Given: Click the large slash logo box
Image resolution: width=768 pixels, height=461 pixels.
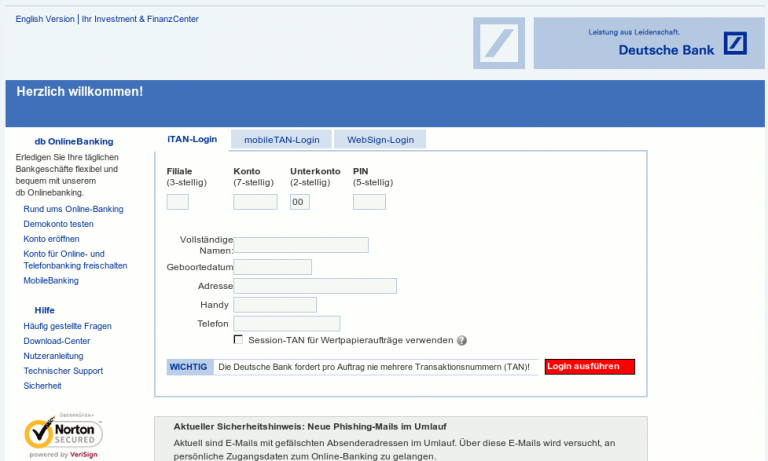Looking at the screenshot, I should coord(499,43).
